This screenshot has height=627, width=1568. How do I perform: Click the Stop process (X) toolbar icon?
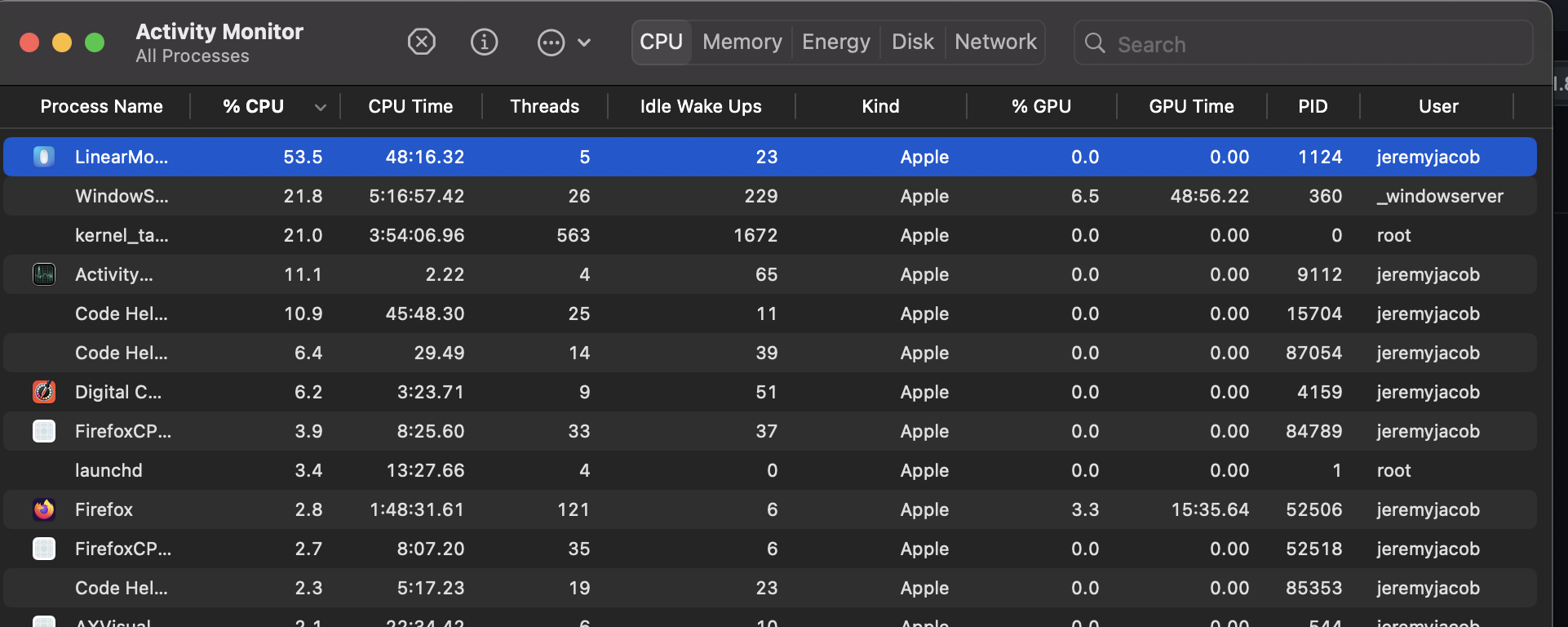point(421,42)
